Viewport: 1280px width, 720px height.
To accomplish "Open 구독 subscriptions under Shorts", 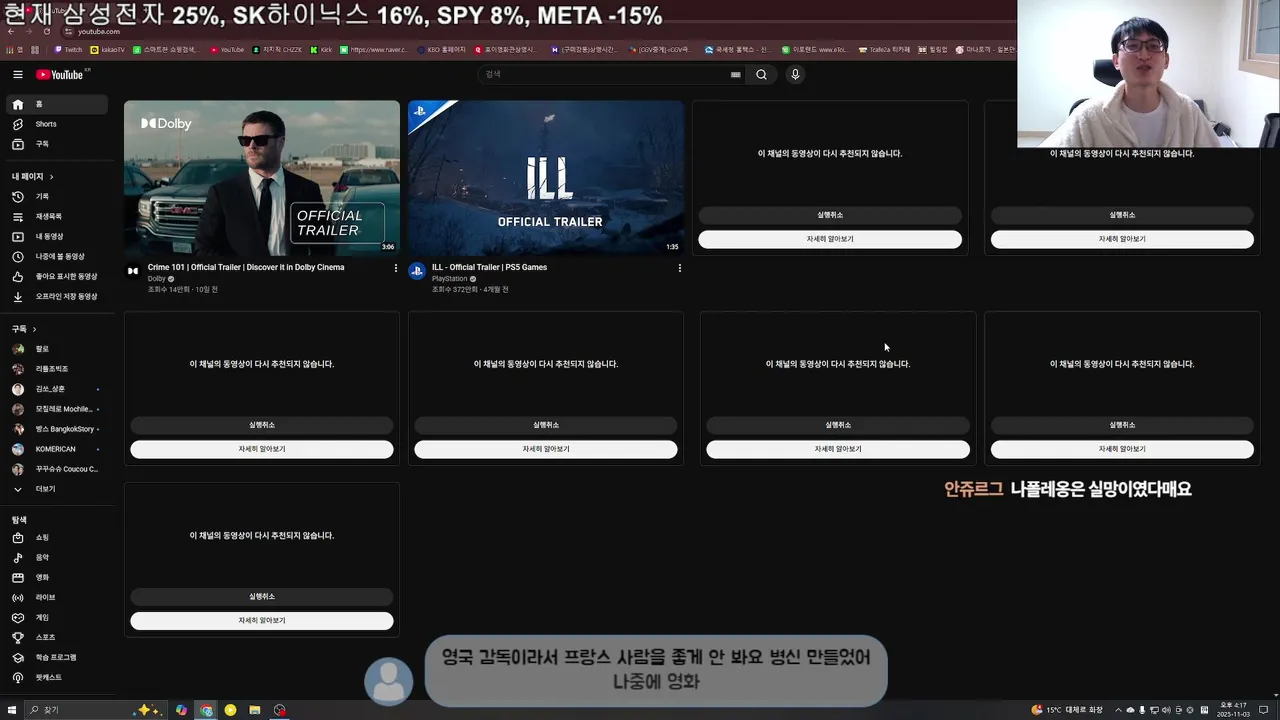I will pyautogui.click(x=56, y=144).
